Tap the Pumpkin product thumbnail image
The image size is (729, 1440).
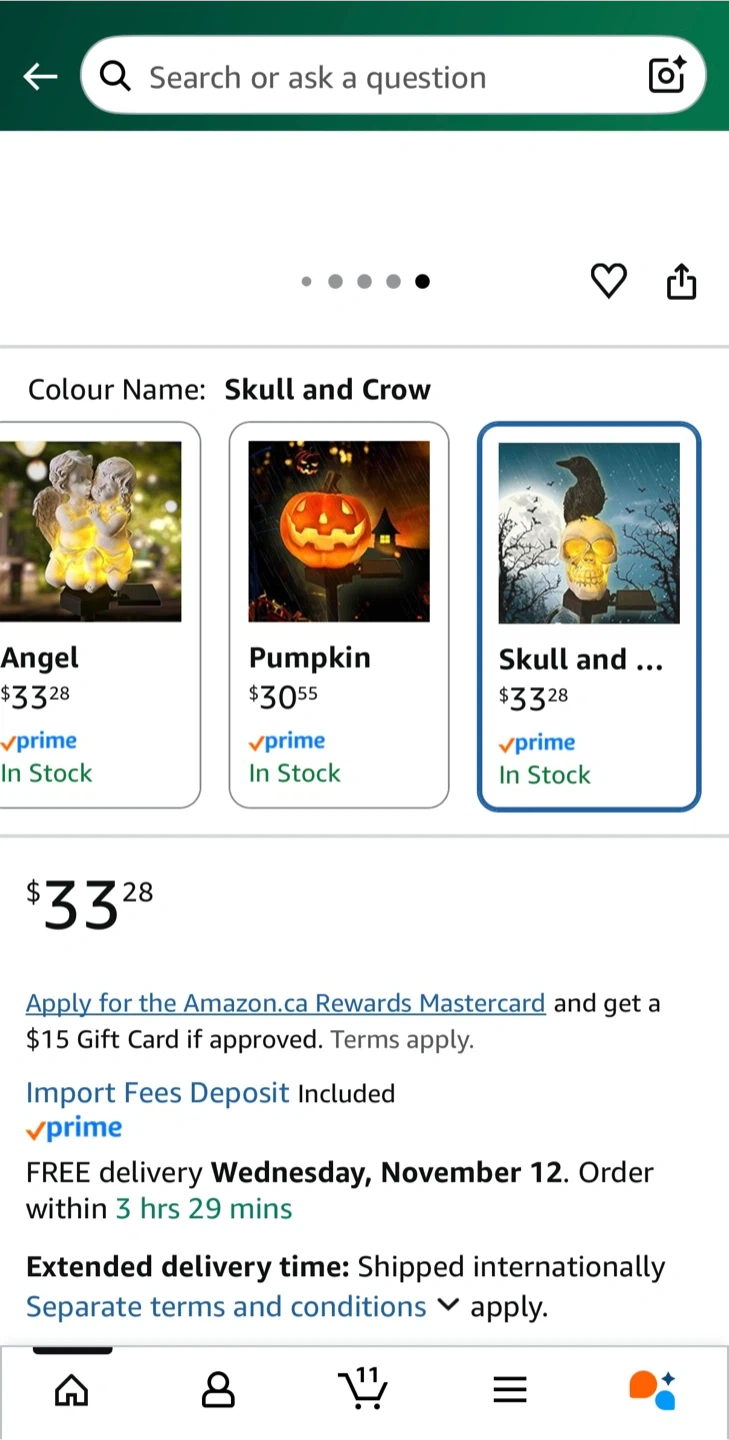click(x=339, y=531)
